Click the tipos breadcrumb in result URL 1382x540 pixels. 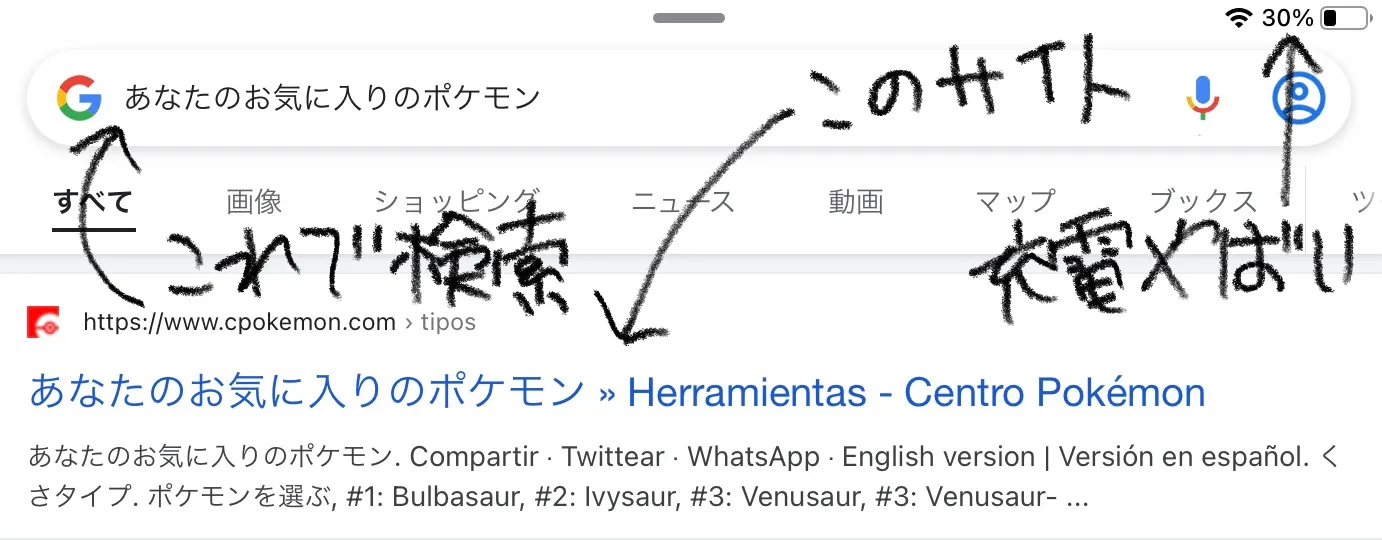448,322
